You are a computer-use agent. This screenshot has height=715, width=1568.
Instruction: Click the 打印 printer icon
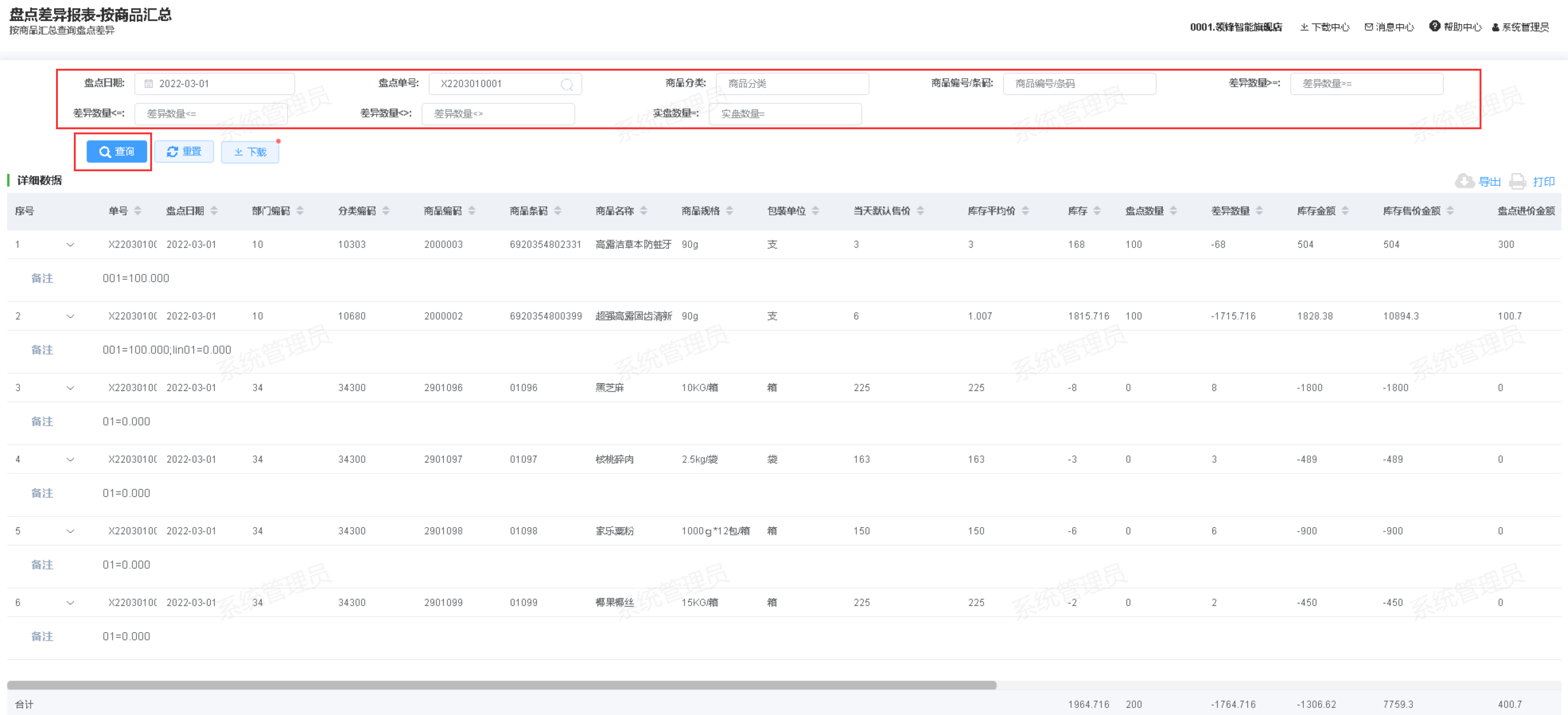tap(1518, 181)
